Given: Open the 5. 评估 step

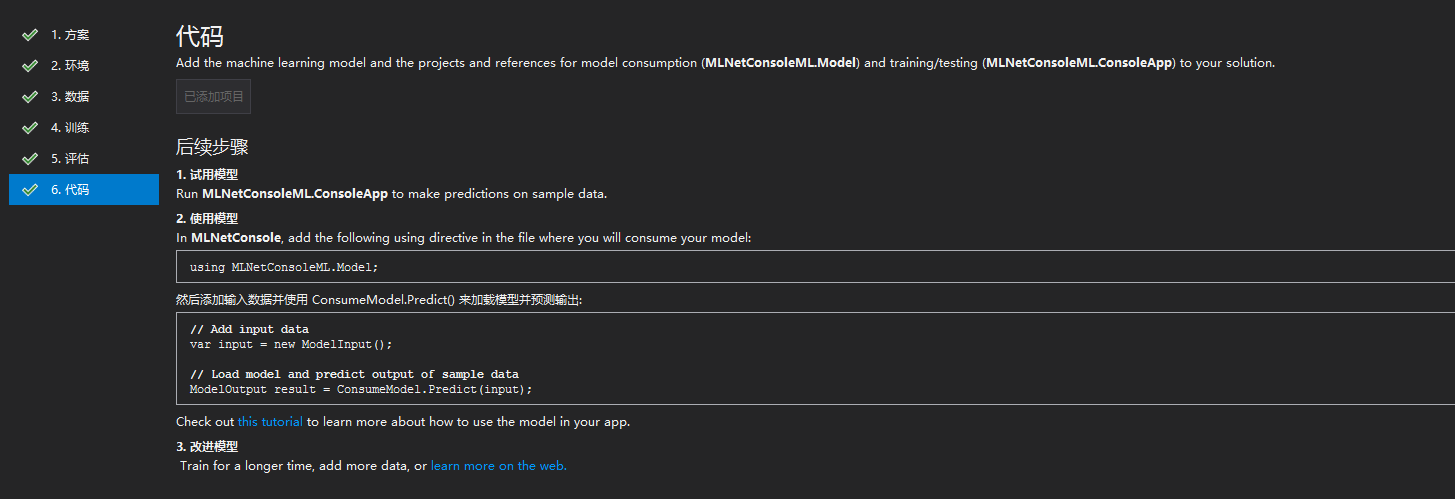Looking at the screenshot, I should point(84,159).
